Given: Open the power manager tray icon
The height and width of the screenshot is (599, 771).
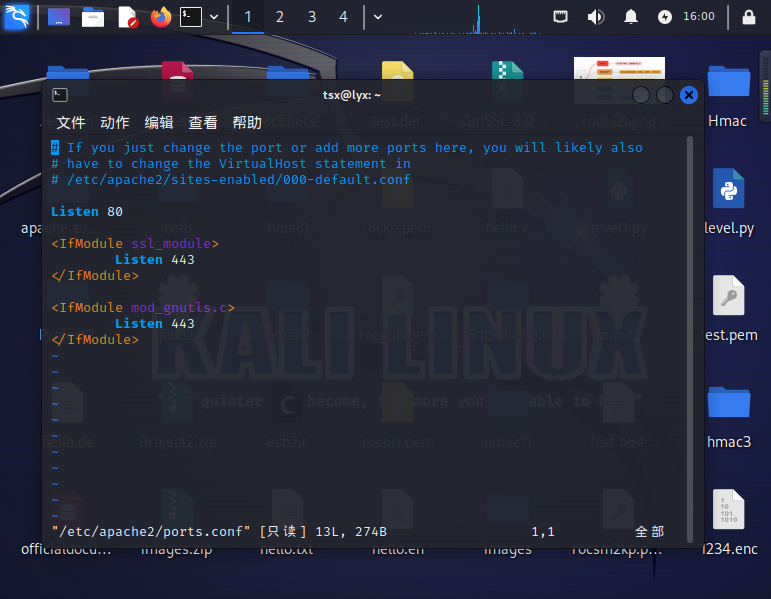Looking at the screenshot, I should tap(665, 17).
